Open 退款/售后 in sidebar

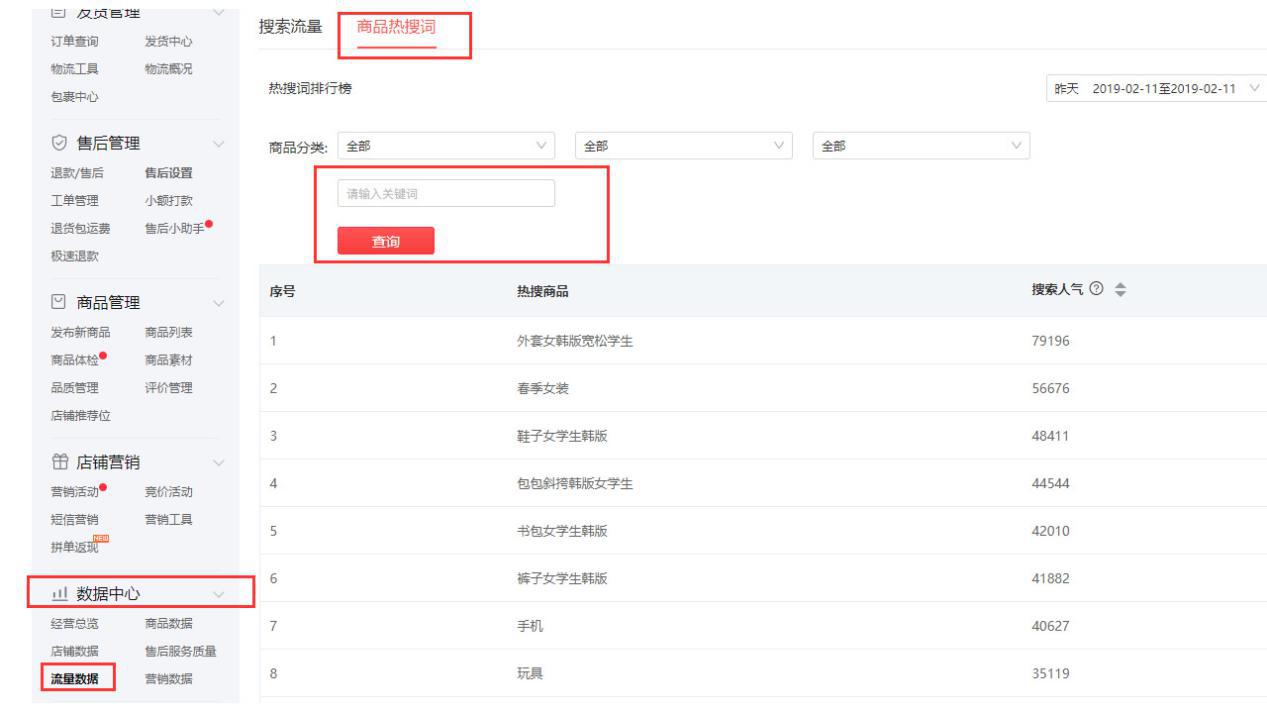(x=74, y=173)
